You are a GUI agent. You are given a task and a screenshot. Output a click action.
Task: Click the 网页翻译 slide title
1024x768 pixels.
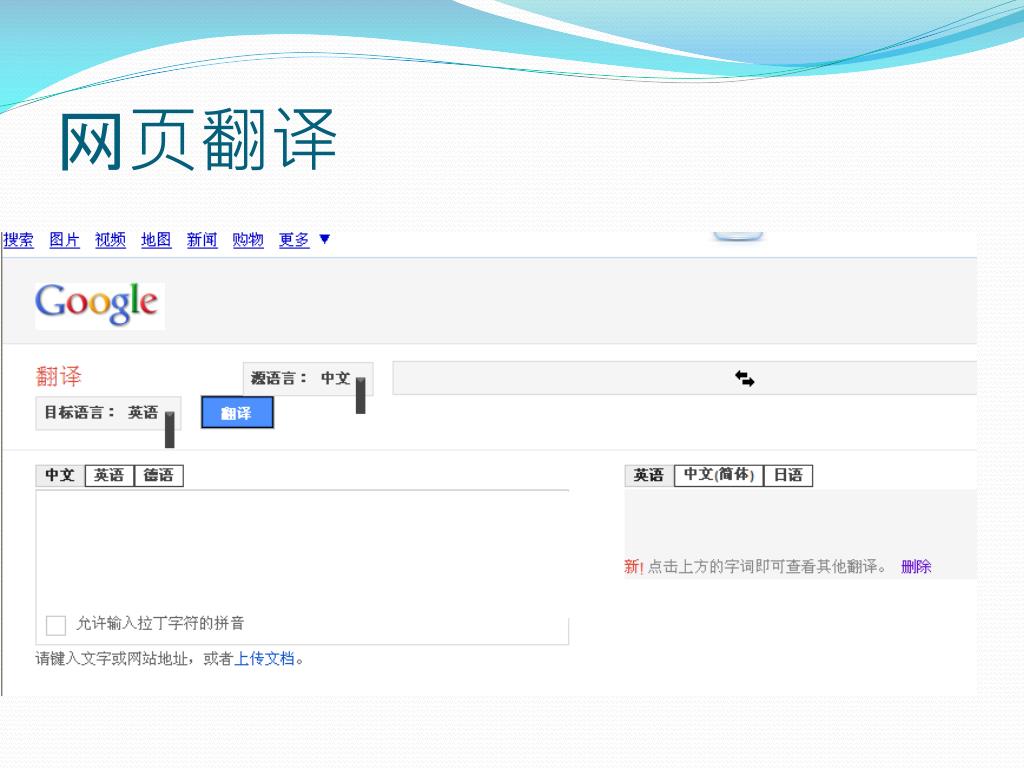[198, 140]
